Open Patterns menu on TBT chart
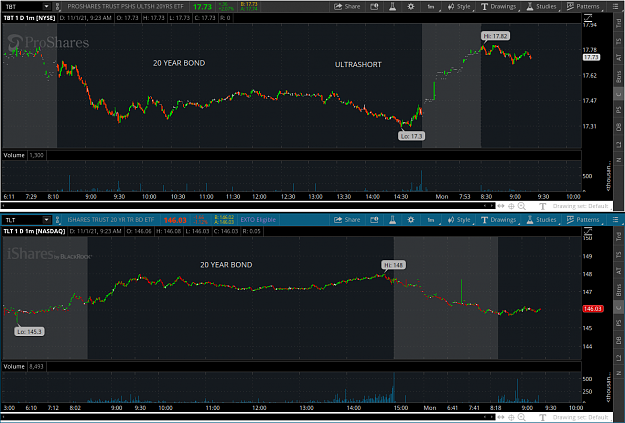This screenshot has height=423, width=625. click(583, 6)
